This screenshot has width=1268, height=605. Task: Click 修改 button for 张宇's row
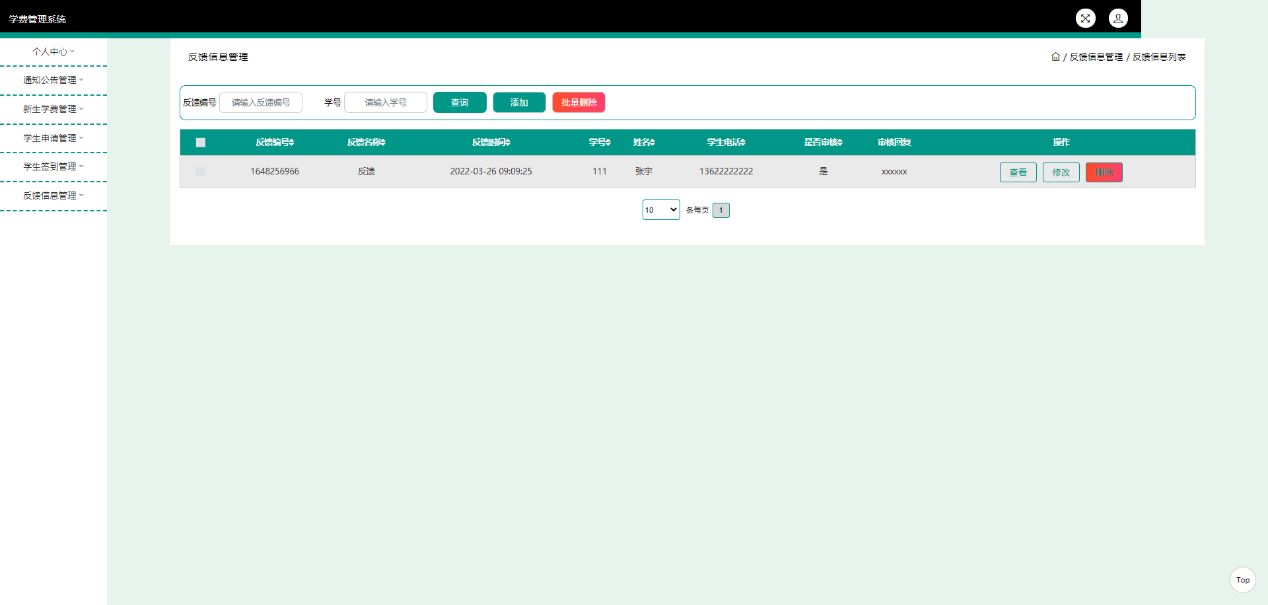(1061, 172)
